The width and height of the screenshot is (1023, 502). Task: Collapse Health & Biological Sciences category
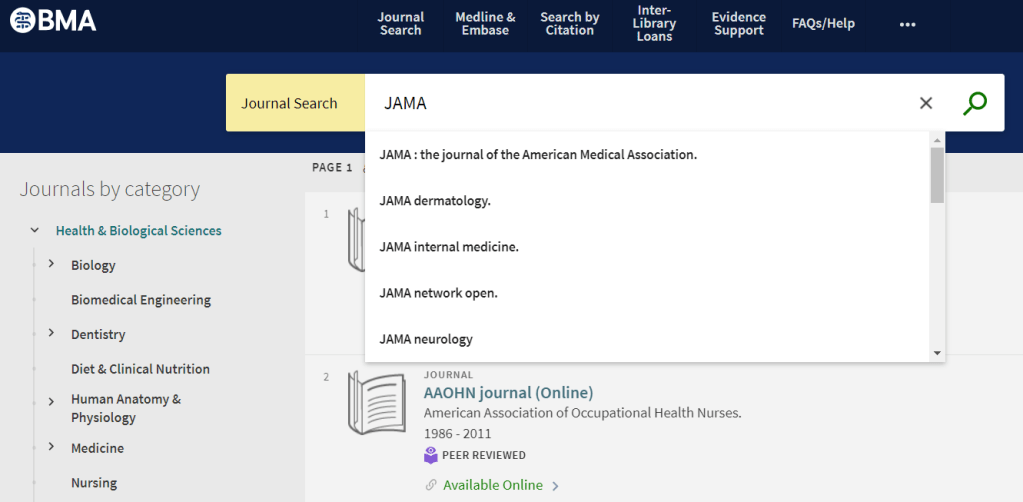pyautogui.click(x=35, y=231)
